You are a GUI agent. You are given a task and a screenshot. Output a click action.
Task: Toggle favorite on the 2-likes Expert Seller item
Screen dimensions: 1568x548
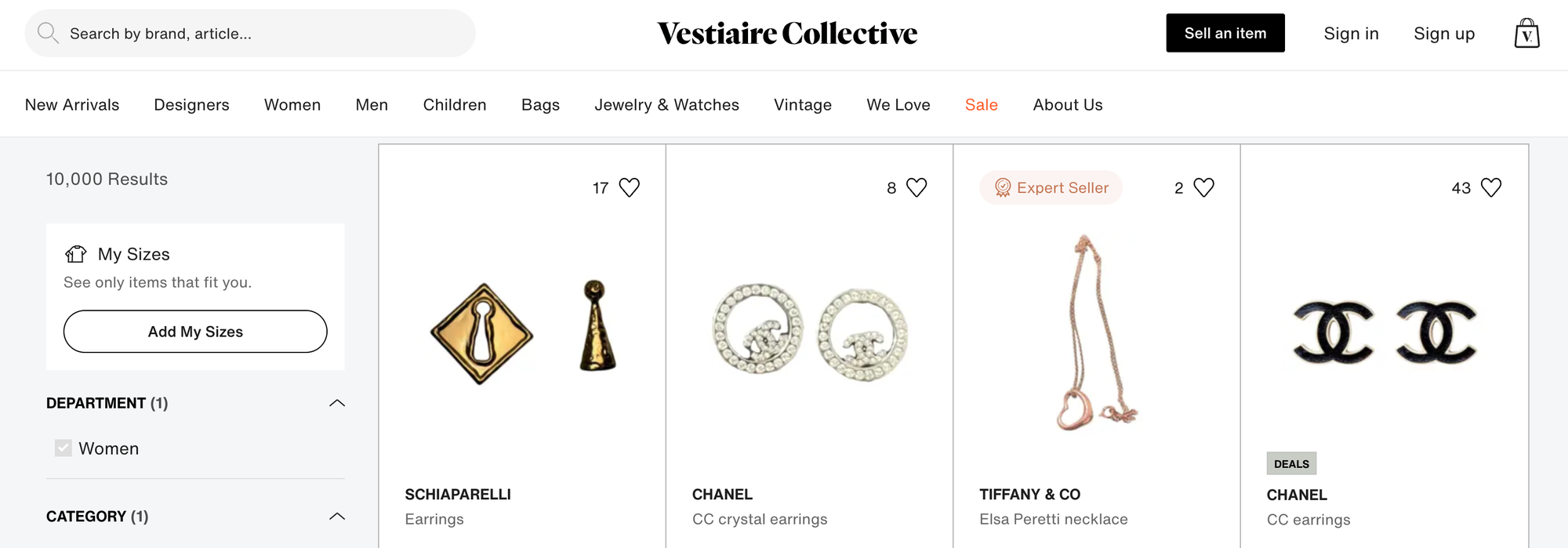1205,187
